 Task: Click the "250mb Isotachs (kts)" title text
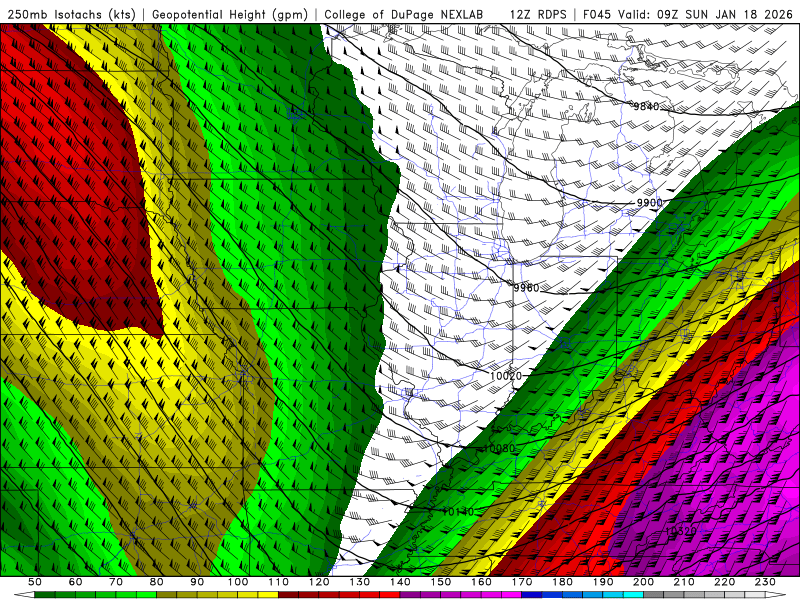coord(72,14)
